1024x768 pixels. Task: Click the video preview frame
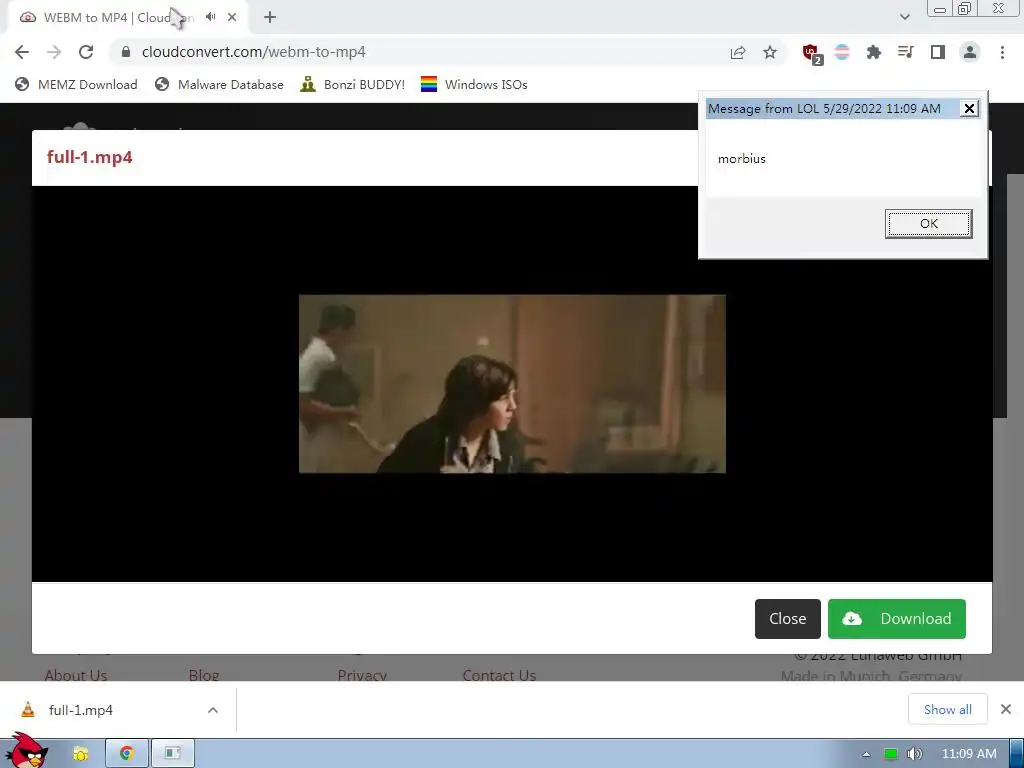click(512, 384)
